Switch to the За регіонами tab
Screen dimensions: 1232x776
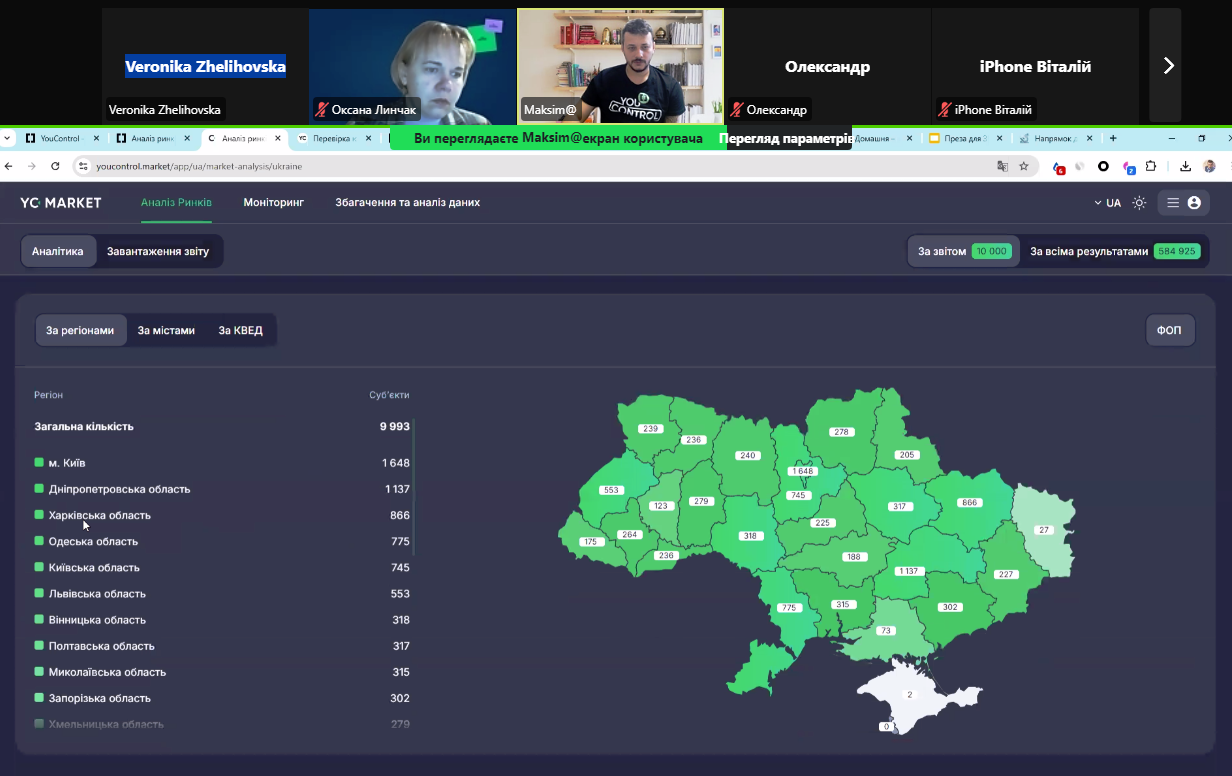(x=80, y=330)
